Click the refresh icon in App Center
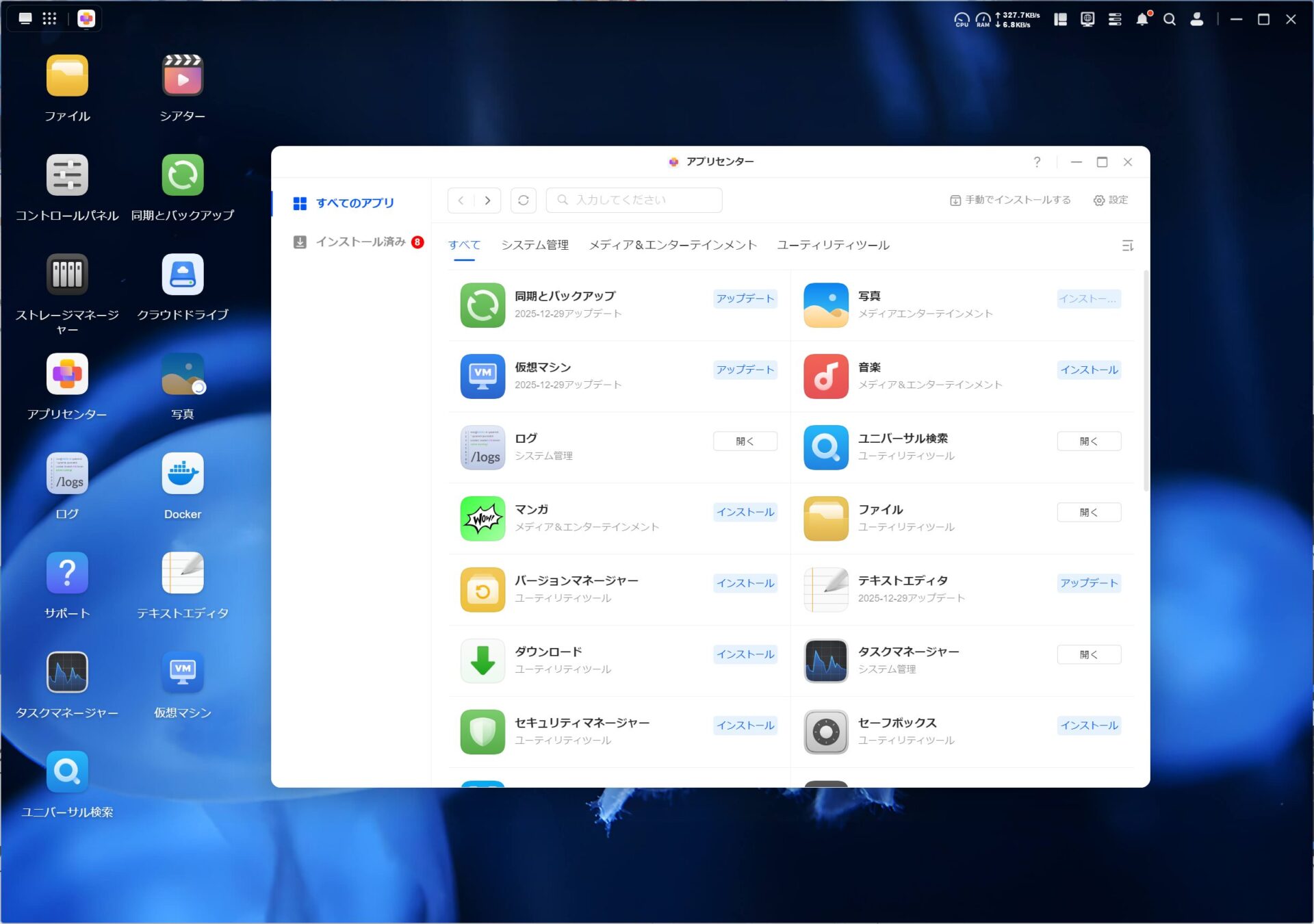1314x924 pixels. tap(524, 201)
